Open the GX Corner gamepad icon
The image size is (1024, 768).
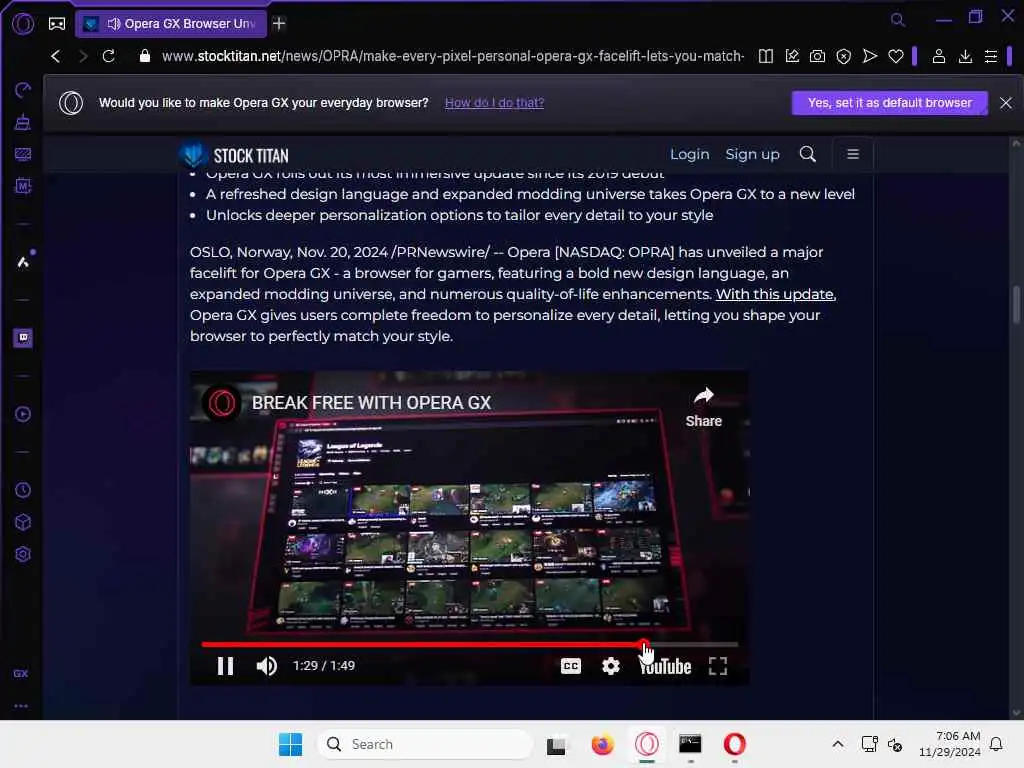tap(57, 24)
